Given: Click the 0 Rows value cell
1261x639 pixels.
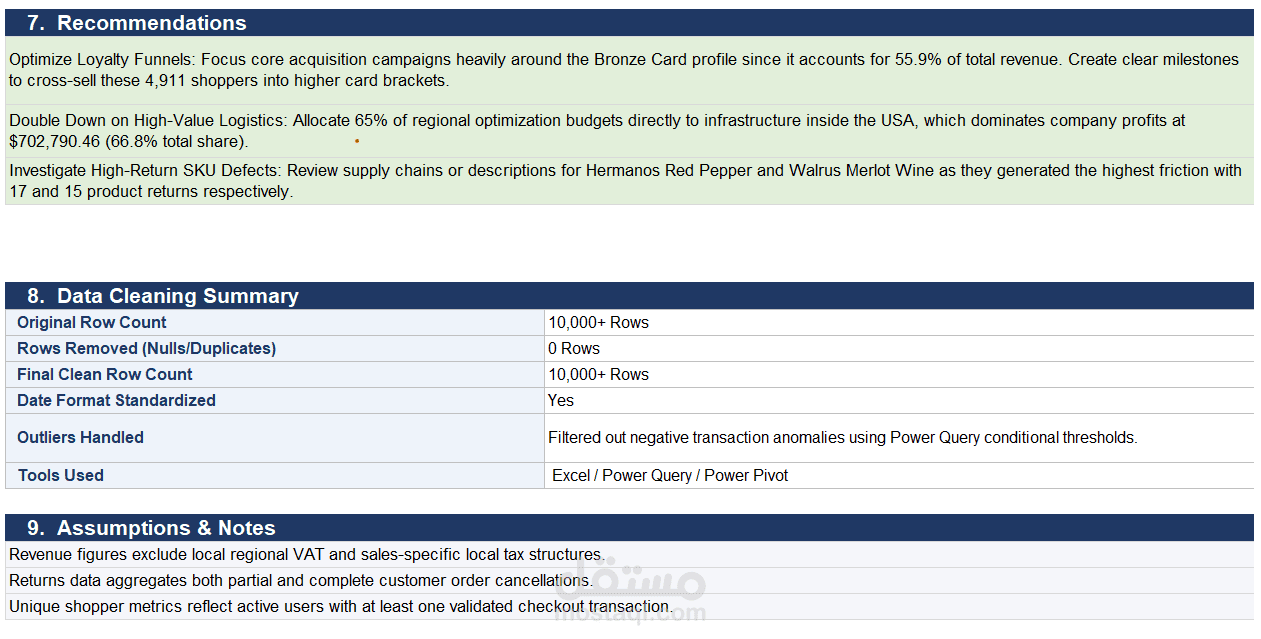Looking at the screenshot, I should (x=899, y=348).
